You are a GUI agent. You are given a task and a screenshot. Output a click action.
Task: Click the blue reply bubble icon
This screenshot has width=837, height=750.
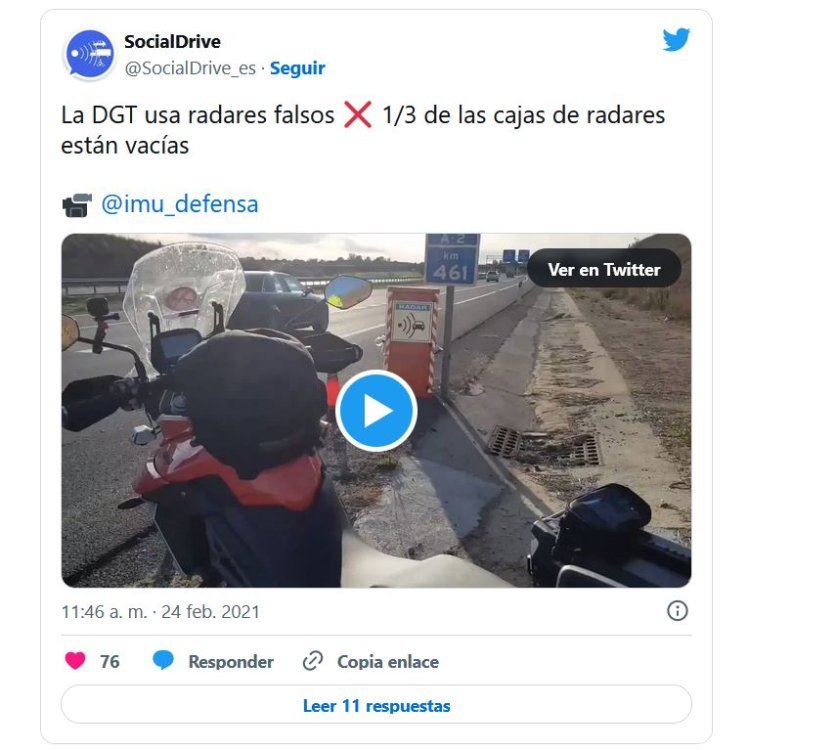pyautogui.click(x=163, y=661)
